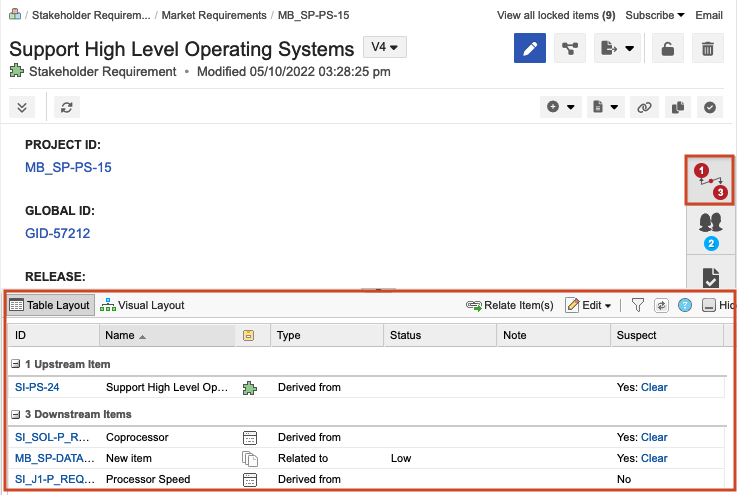The image size is (737, 495).
Task: Click the blue pencil edit button
Action: click(x=530, y=49)
